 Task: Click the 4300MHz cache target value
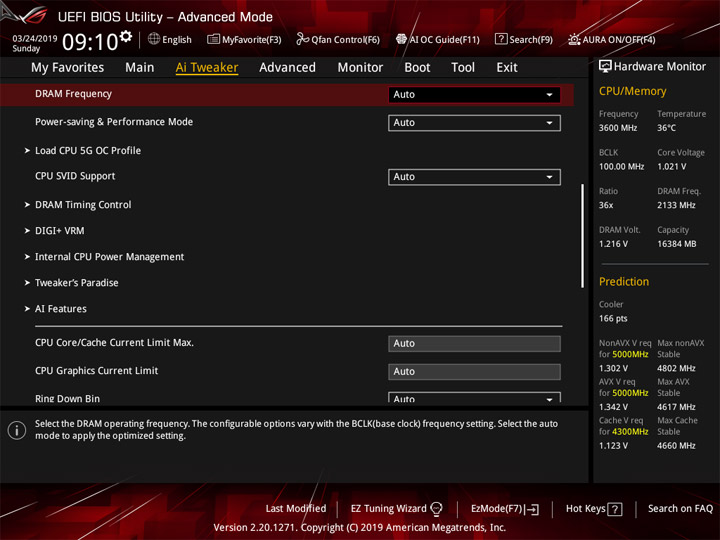click(x=630, y=432)
